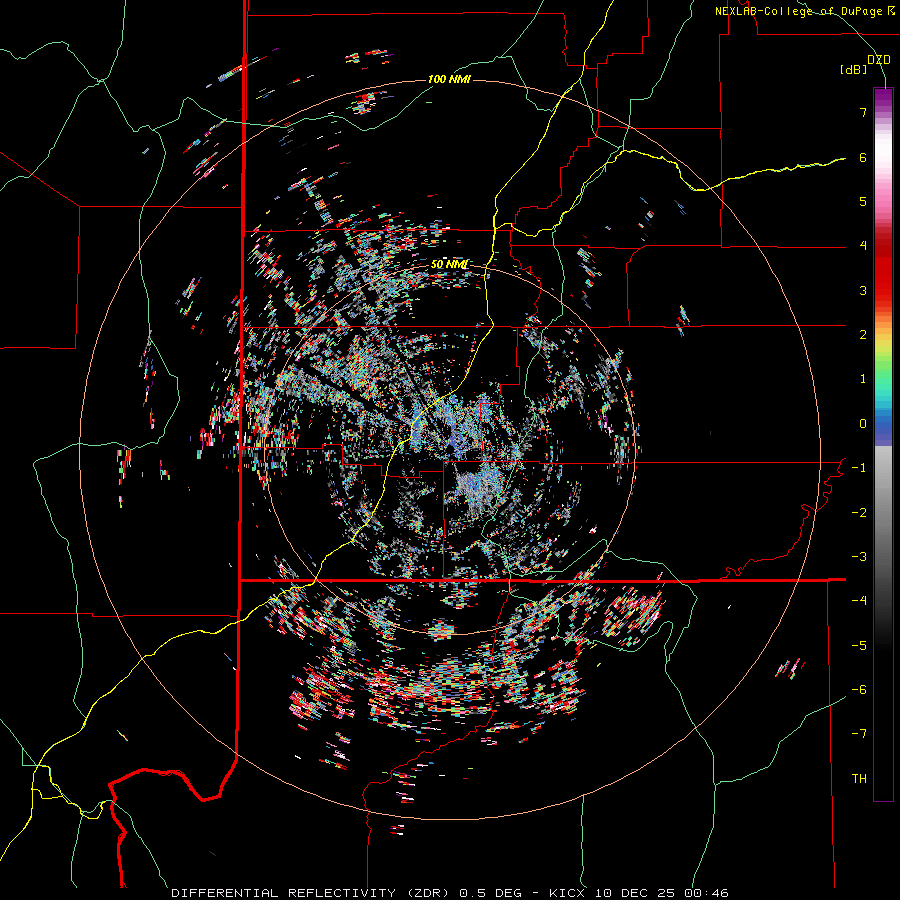Click the ZDR color scale bar
The height and width of the screenshot is (900, 900).
883,444
